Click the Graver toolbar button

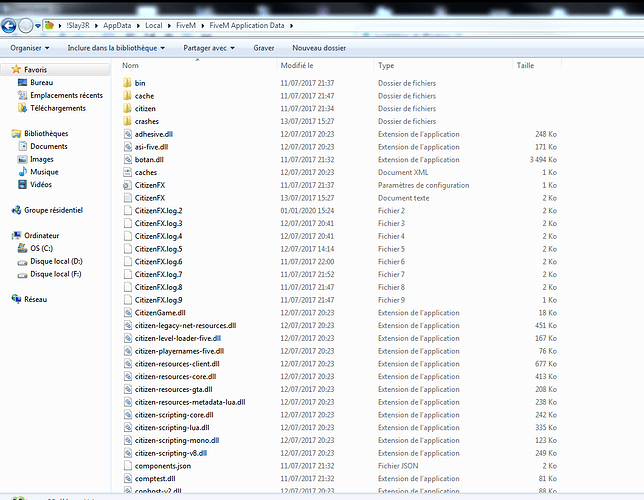point(264,48)
